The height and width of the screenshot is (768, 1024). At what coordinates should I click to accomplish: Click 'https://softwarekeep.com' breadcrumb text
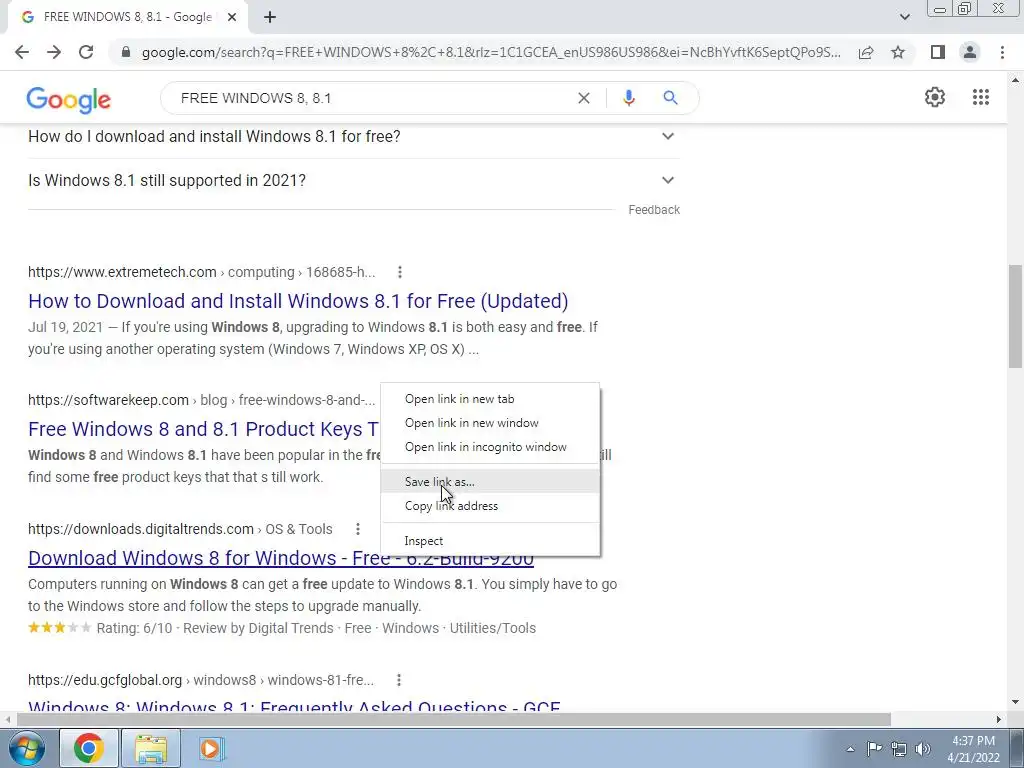click(x=108, y=400)
